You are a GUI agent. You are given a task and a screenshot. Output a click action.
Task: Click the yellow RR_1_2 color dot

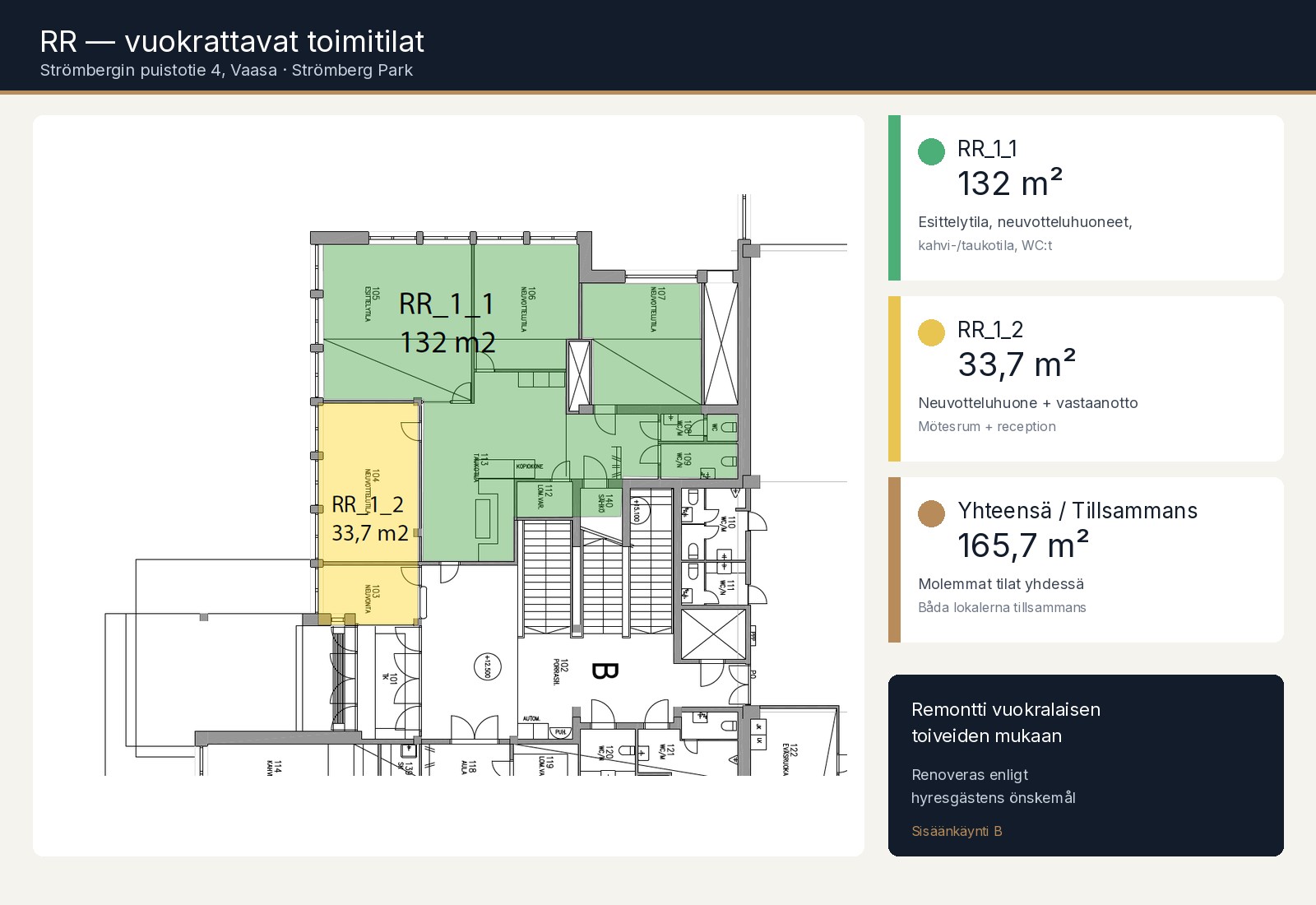coord(931,332)
